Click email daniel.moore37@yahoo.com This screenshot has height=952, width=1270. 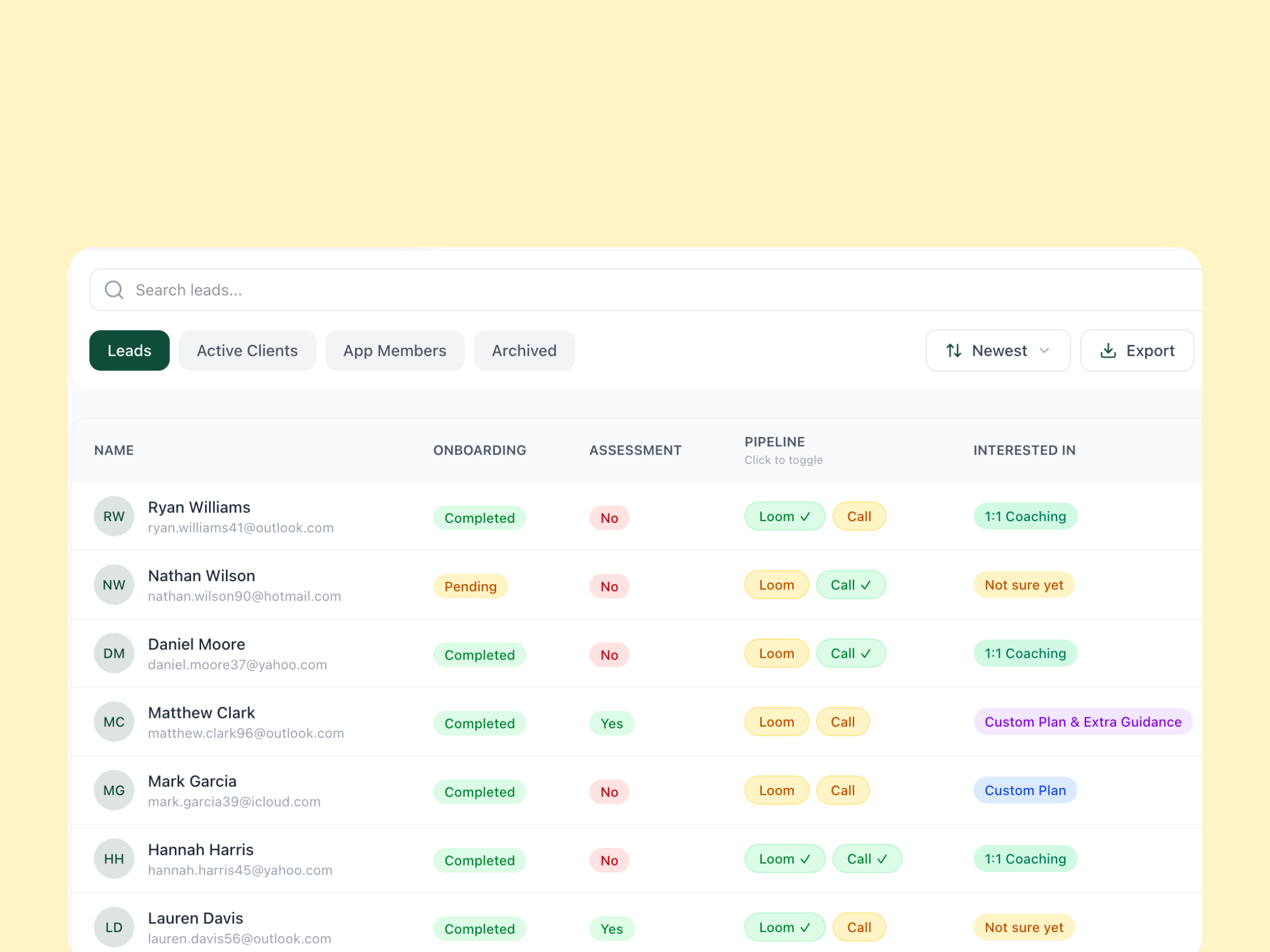[238, 664]
